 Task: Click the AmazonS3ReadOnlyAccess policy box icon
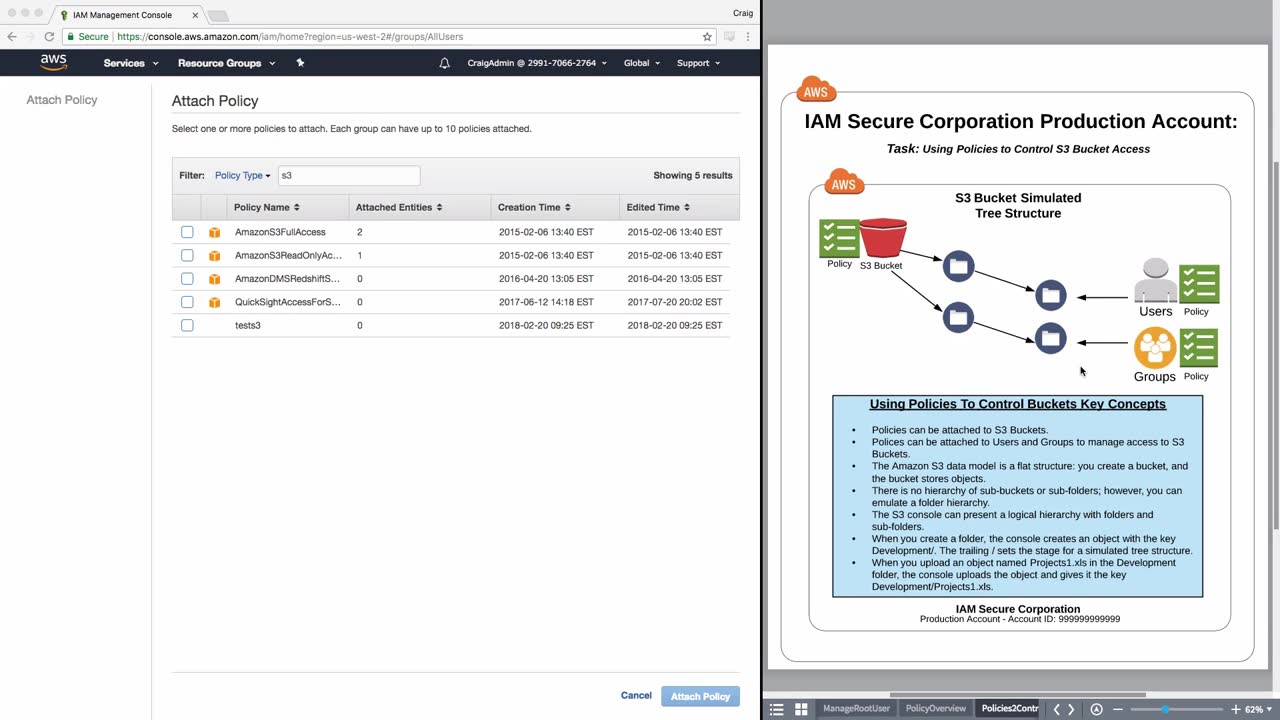(x=214, y=255)
